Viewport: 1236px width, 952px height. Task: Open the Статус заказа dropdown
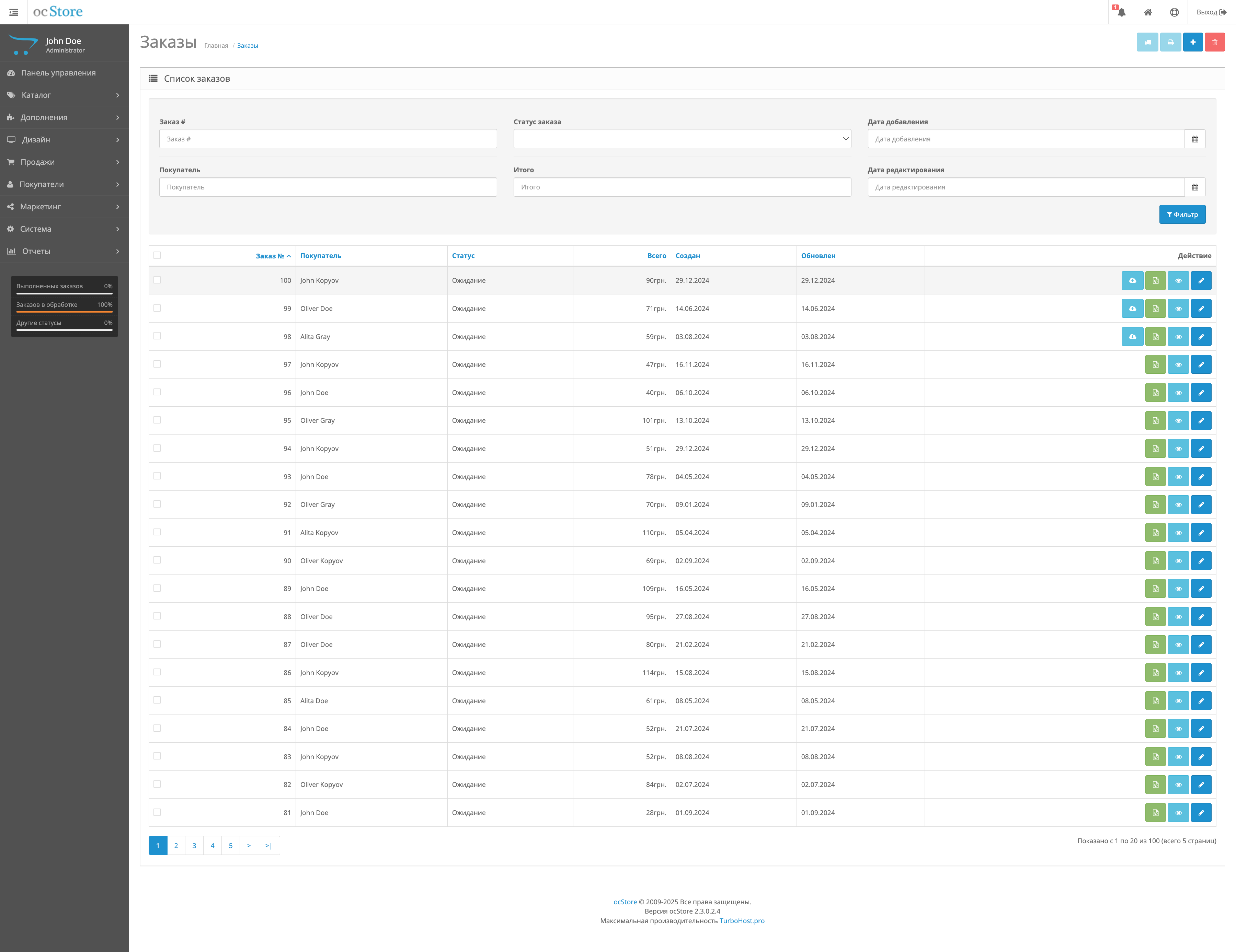point(682,139)
